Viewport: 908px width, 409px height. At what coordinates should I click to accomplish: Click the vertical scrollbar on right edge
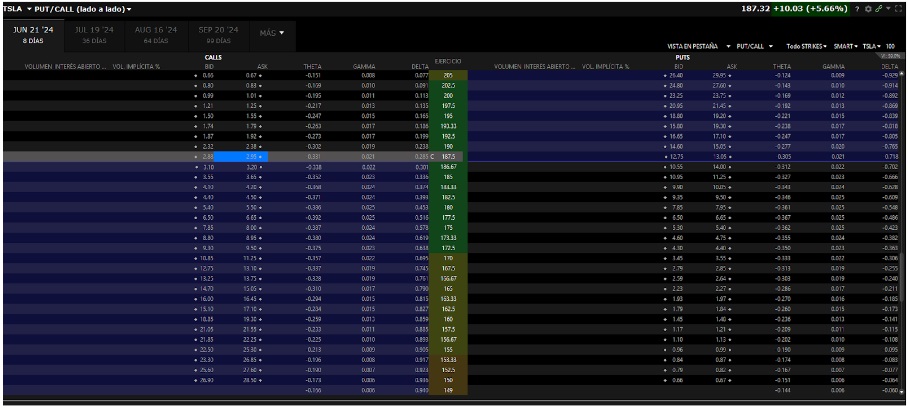(904, 200)
